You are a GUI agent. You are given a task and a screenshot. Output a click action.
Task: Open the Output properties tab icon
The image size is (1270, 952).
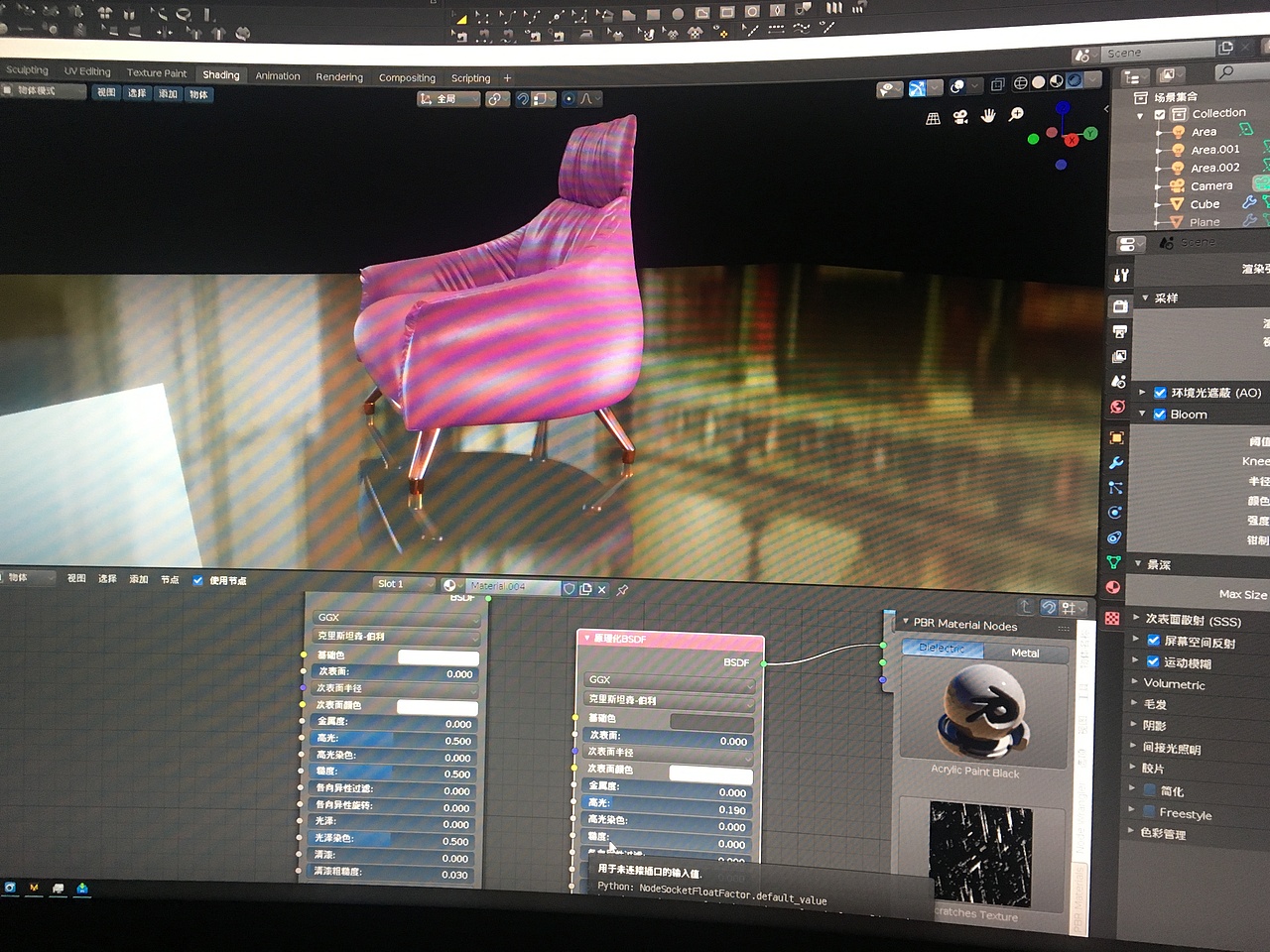click(1119, 331)
